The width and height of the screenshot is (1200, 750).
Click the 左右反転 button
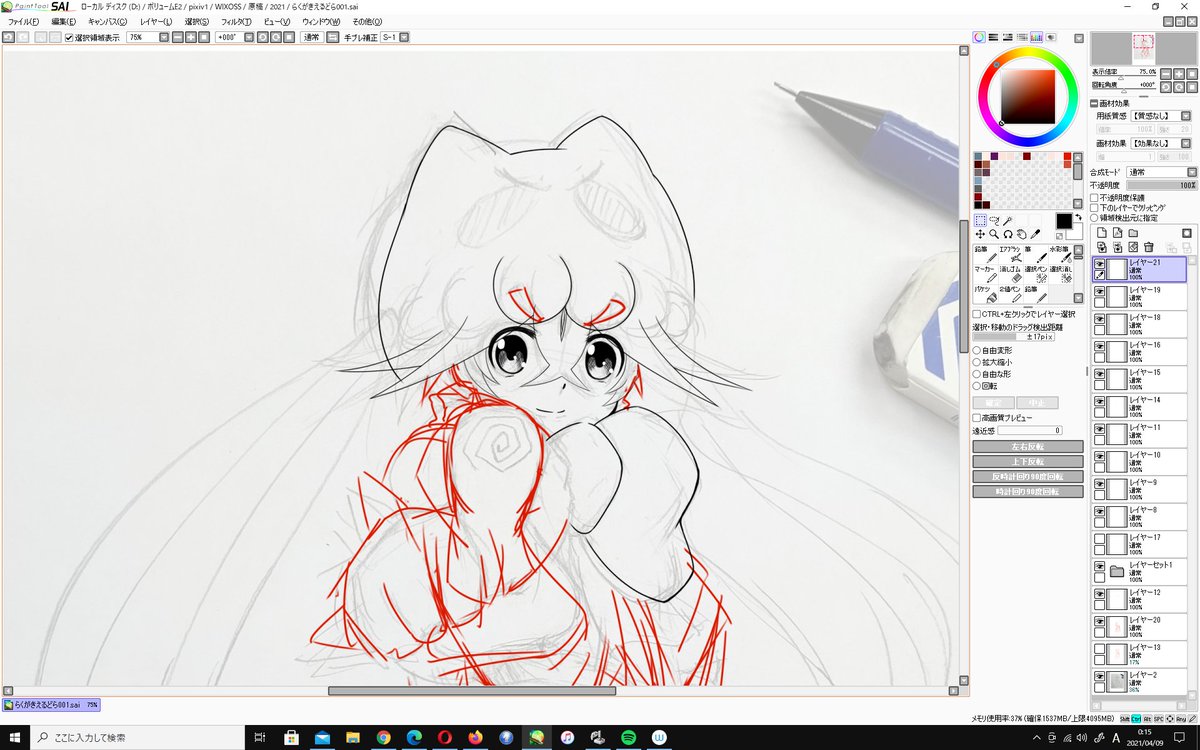pos(1027,447)
